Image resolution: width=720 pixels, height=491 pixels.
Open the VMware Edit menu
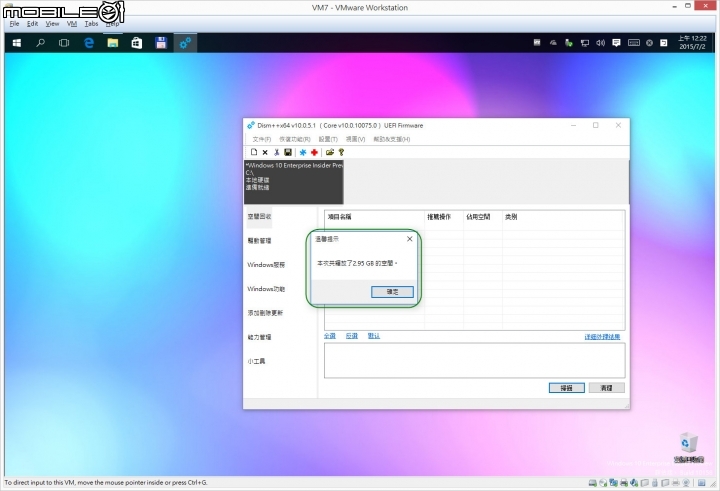pos(32,24)
